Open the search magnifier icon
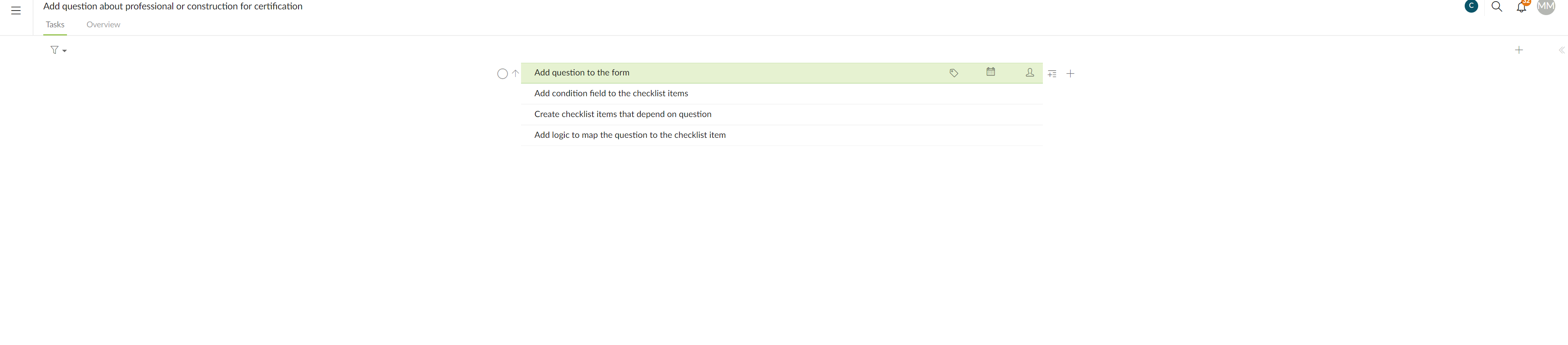This screenshot has width=1568, height=345. click(1497, 7)
